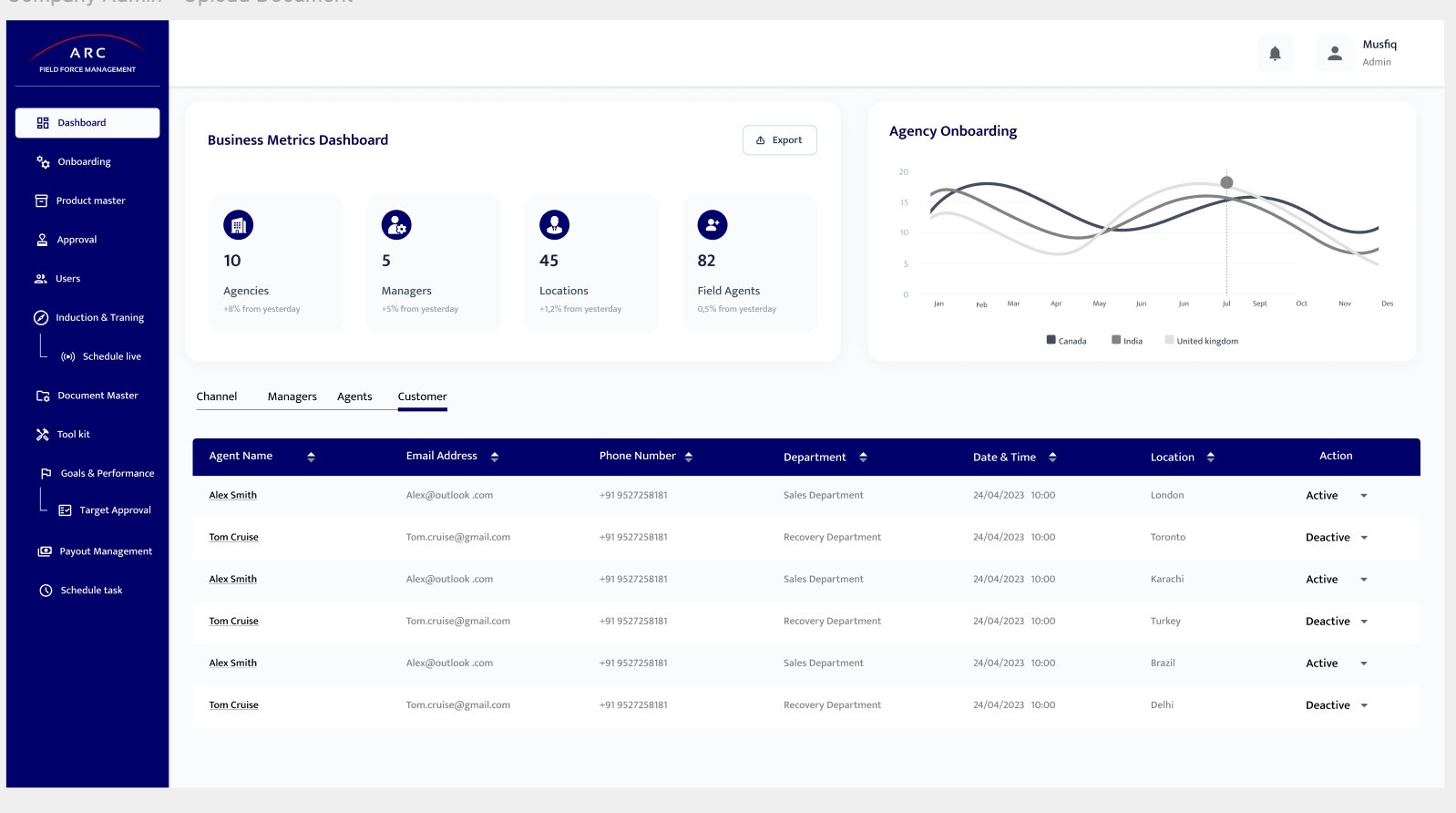Image resolution: width=1456 pixels, height=813 pixels.
Task: Open Active status dropdown for London row
Action: (x=1364, y=496)
